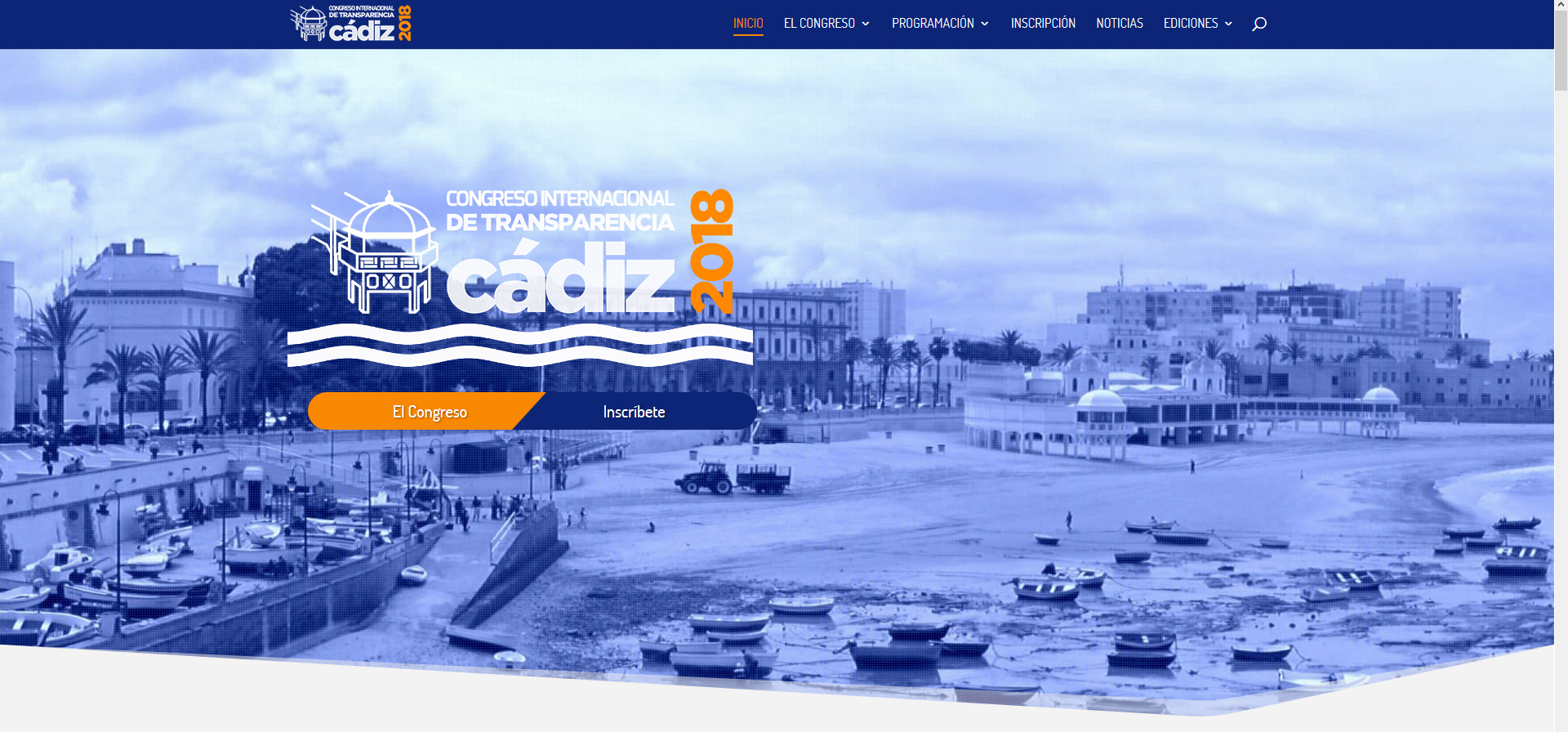Click the Cádiz 2018 header logo
1568x732 pixels.
pos(351,23)
